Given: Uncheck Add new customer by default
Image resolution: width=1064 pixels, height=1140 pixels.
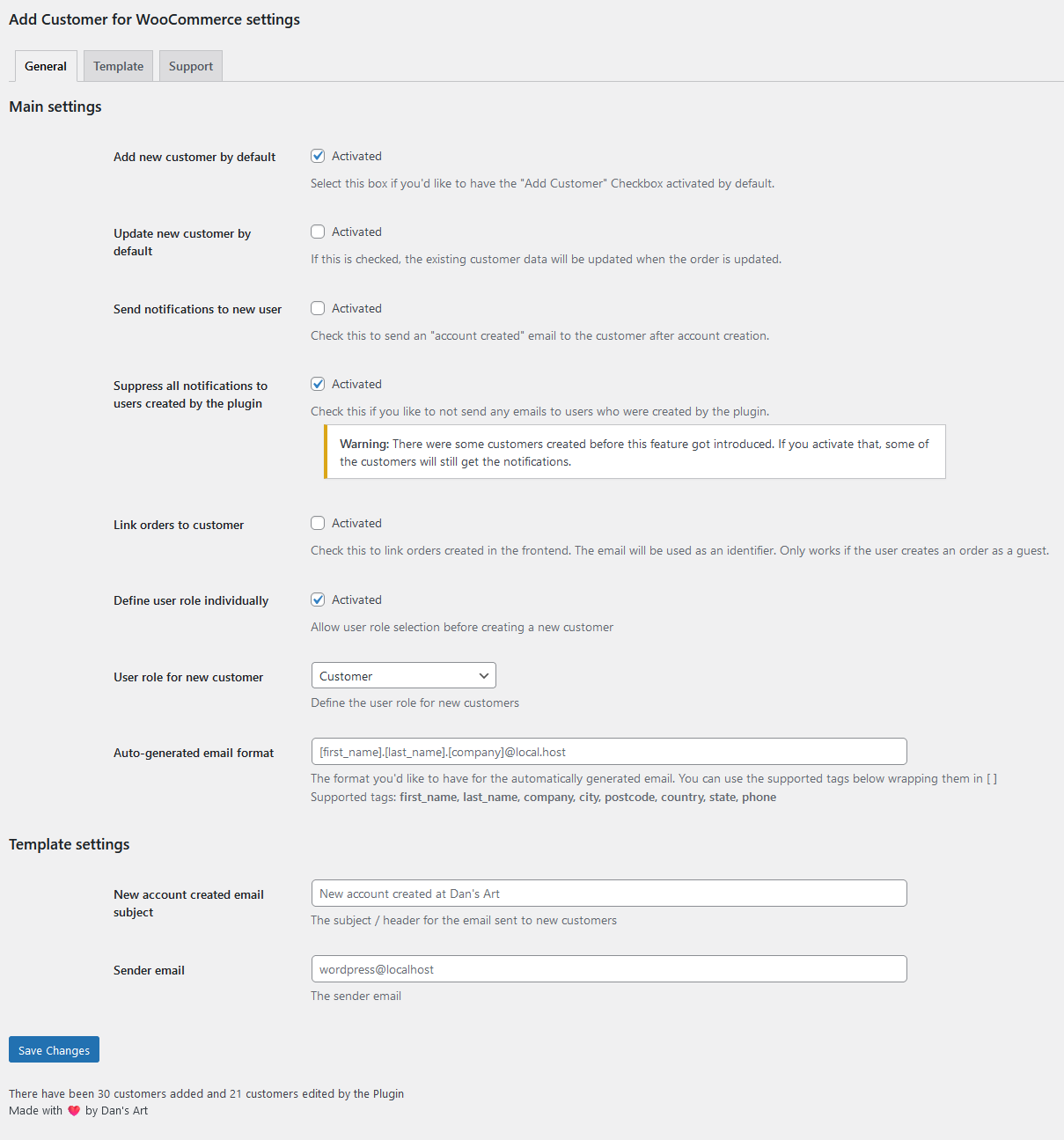Looking at the screenshot, I should 318,156.
